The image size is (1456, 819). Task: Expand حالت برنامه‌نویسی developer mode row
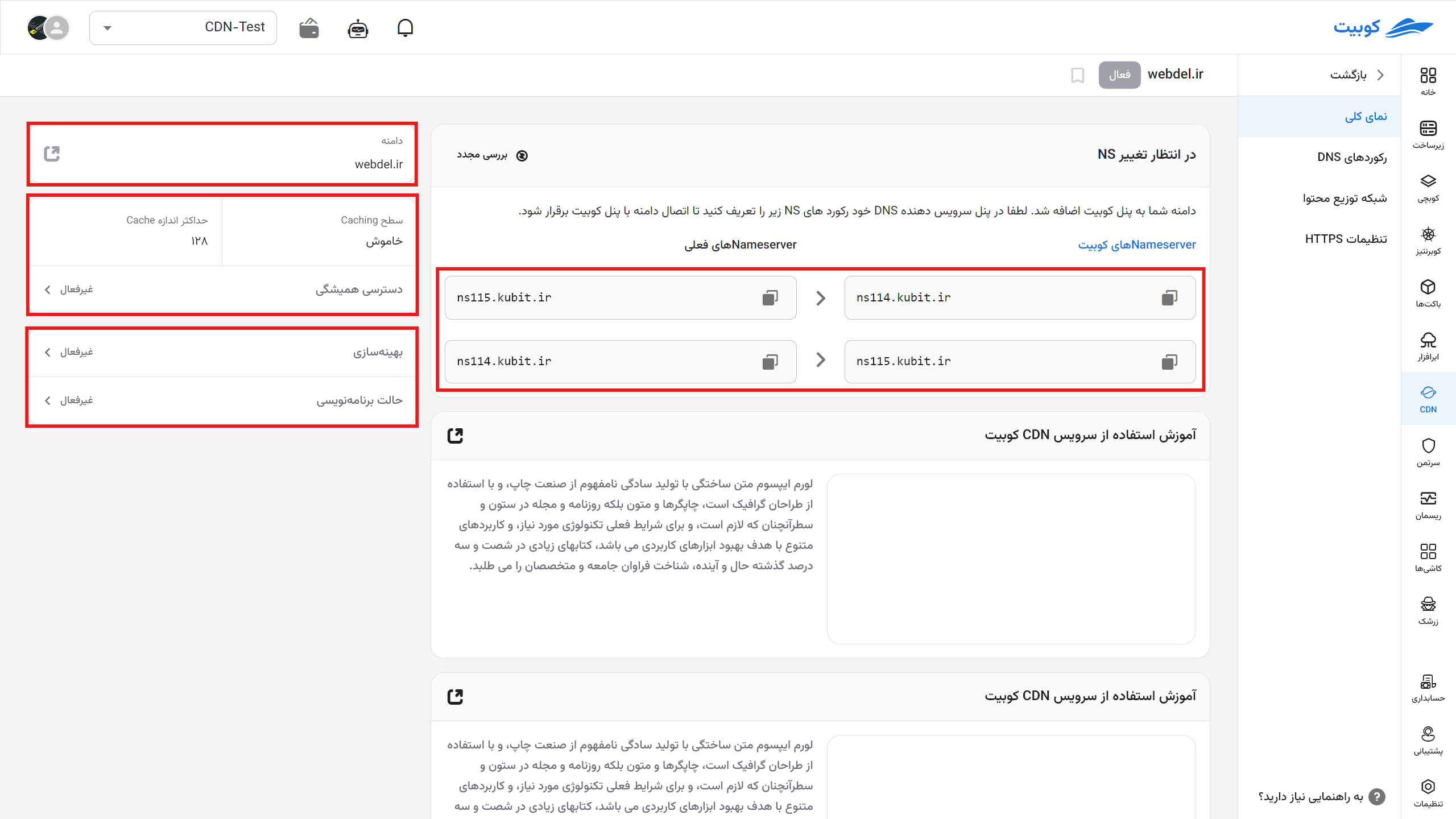(x=222, y=400)
